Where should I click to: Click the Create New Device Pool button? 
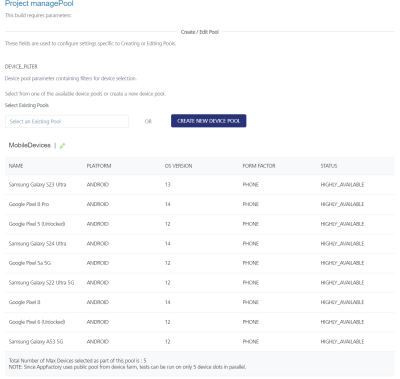[x=209, y=121]
